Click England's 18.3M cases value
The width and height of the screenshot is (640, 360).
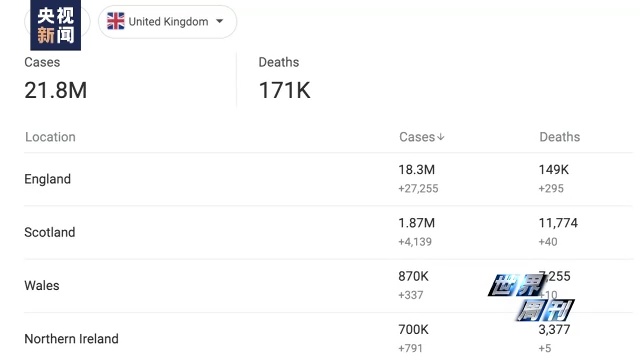click(x=417, y=169)
